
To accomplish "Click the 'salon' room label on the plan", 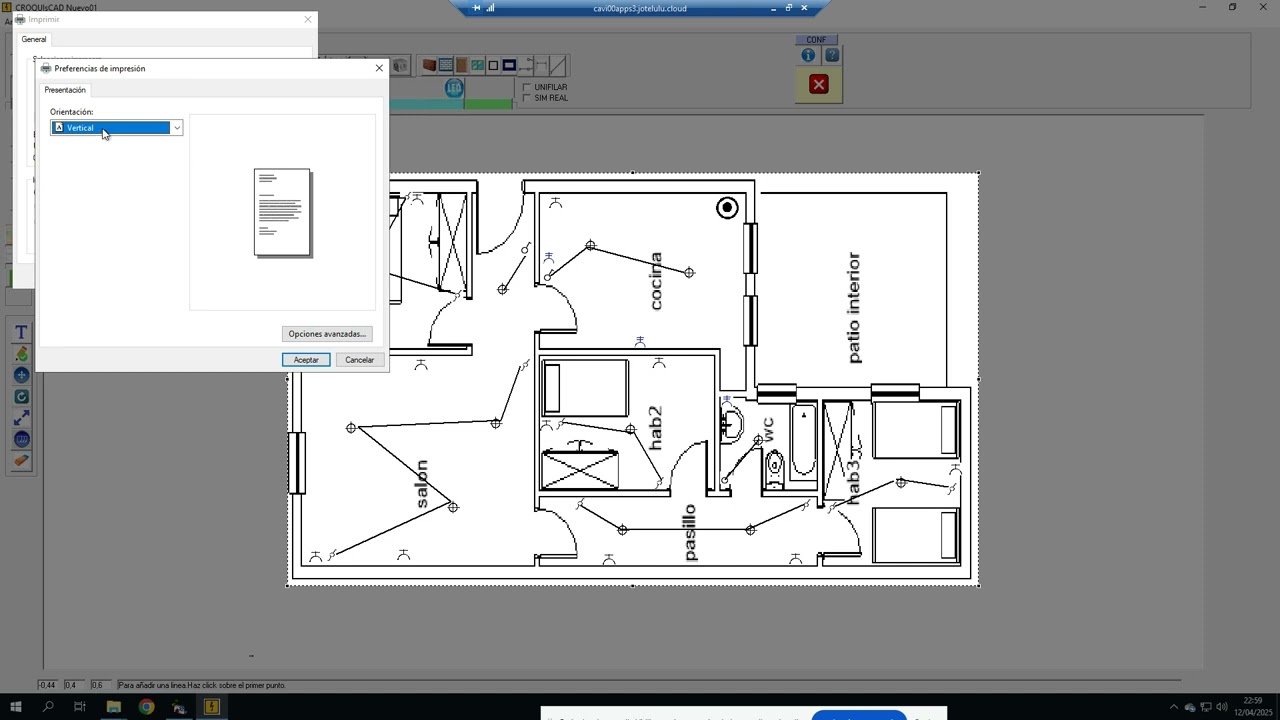I will point(422,484).
